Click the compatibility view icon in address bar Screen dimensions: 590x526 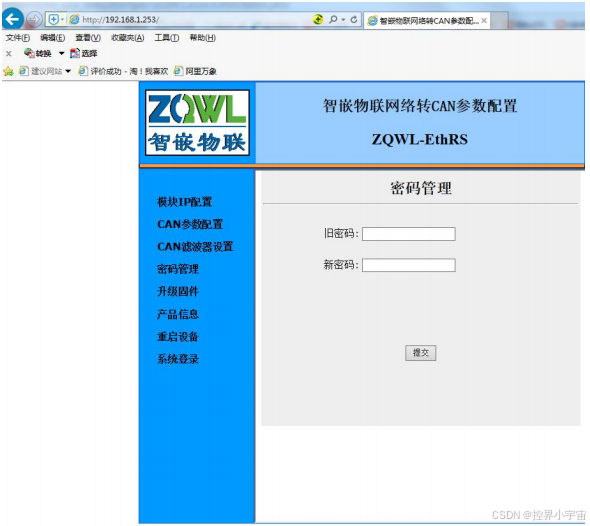pos(318,19)
